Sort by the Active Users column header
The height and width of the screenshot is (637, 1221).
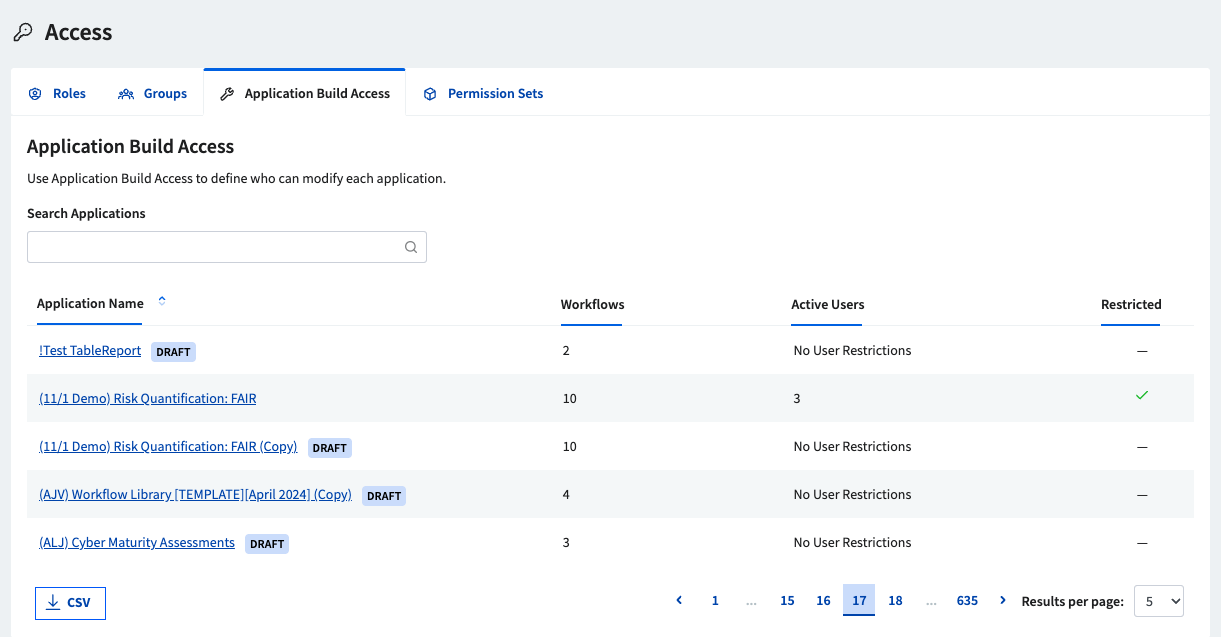827,304
